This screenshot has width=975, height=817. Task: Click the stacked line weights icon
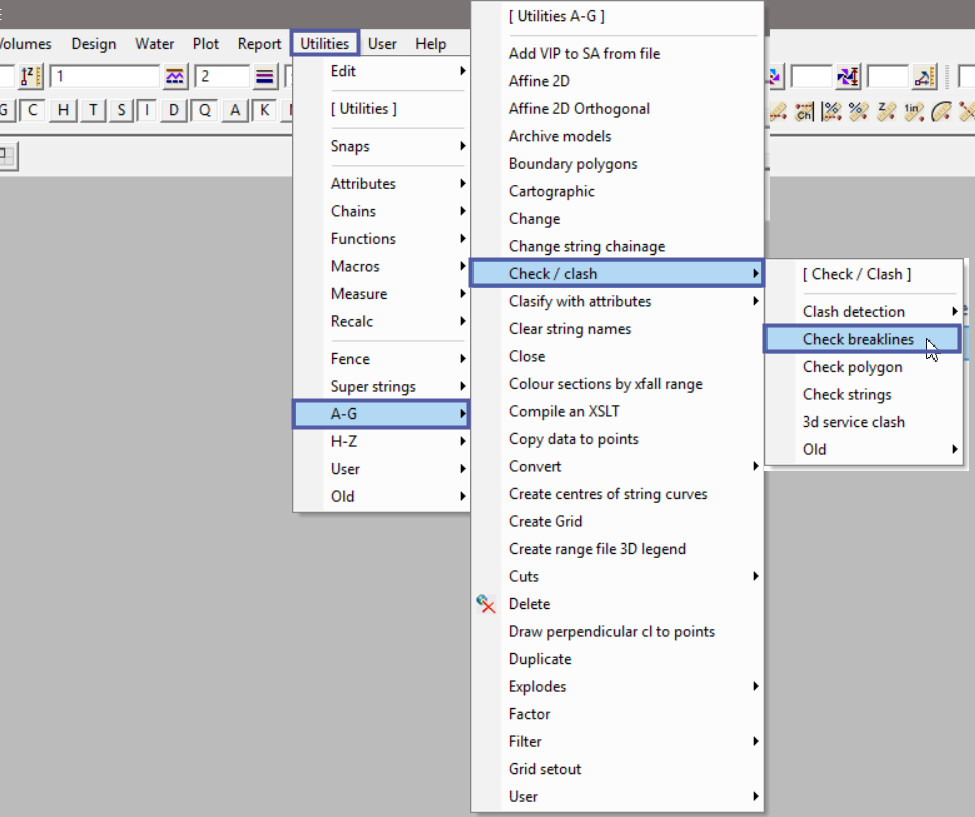click(265, 76)
